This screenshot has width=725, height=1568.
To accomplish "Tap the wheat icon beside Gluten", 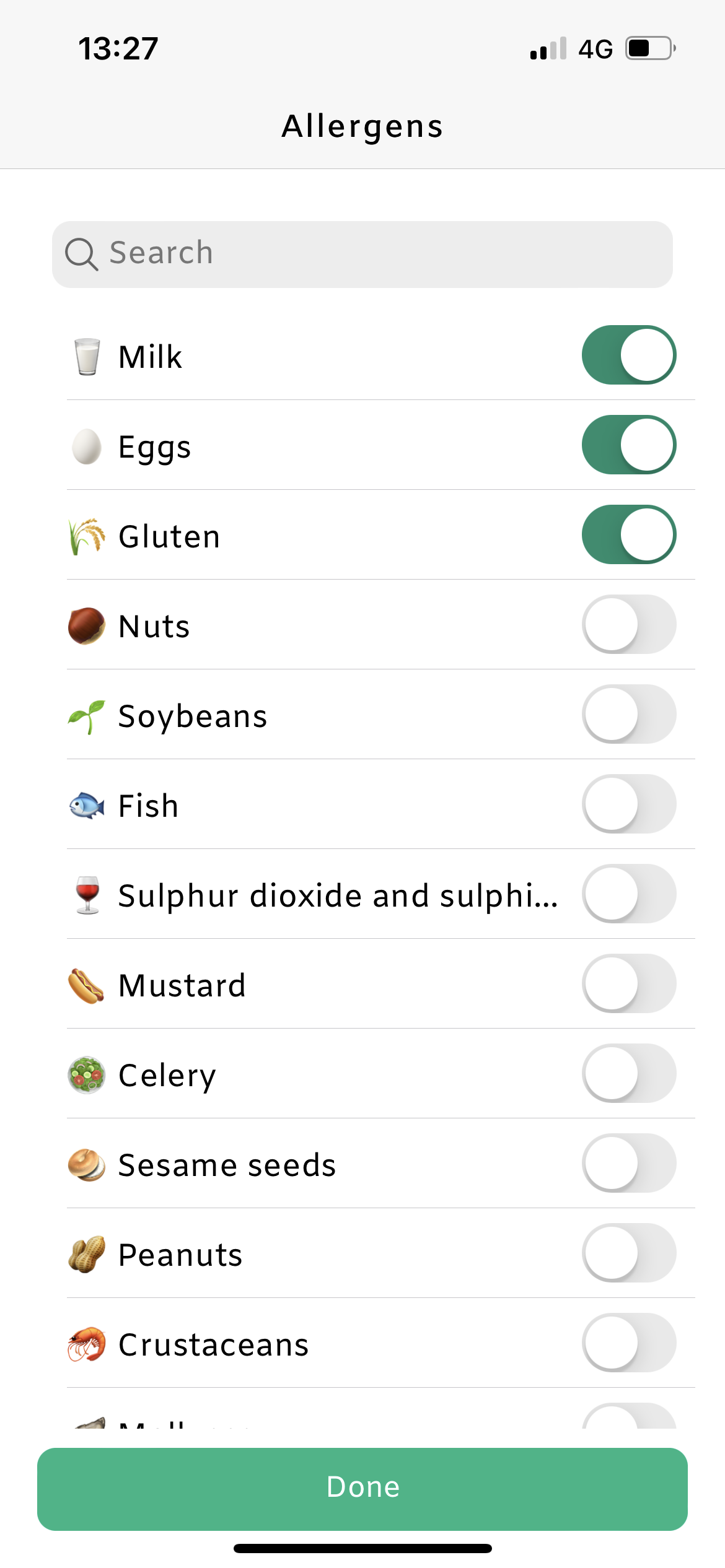I will (86, 536).
